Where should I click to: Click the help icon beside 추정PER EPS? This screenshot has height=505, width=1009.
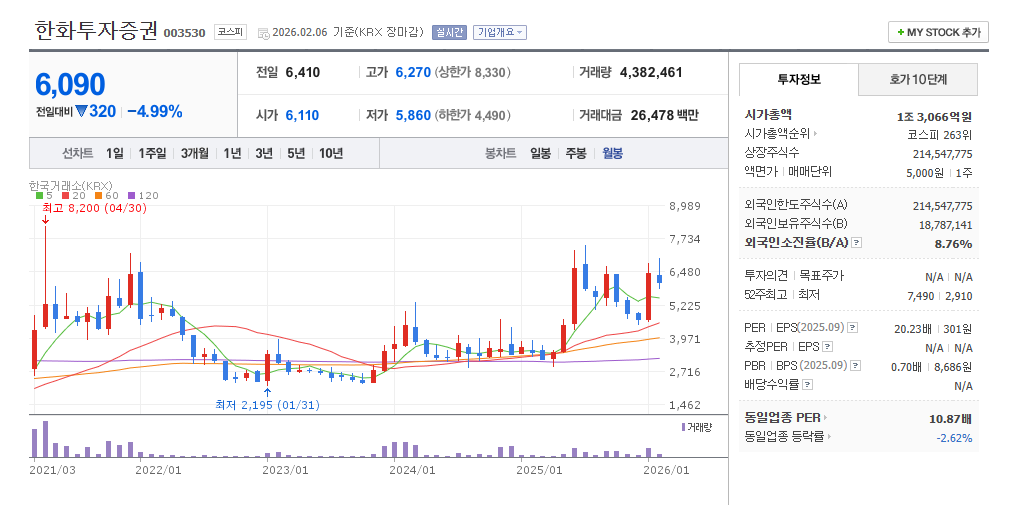point(828,347)
